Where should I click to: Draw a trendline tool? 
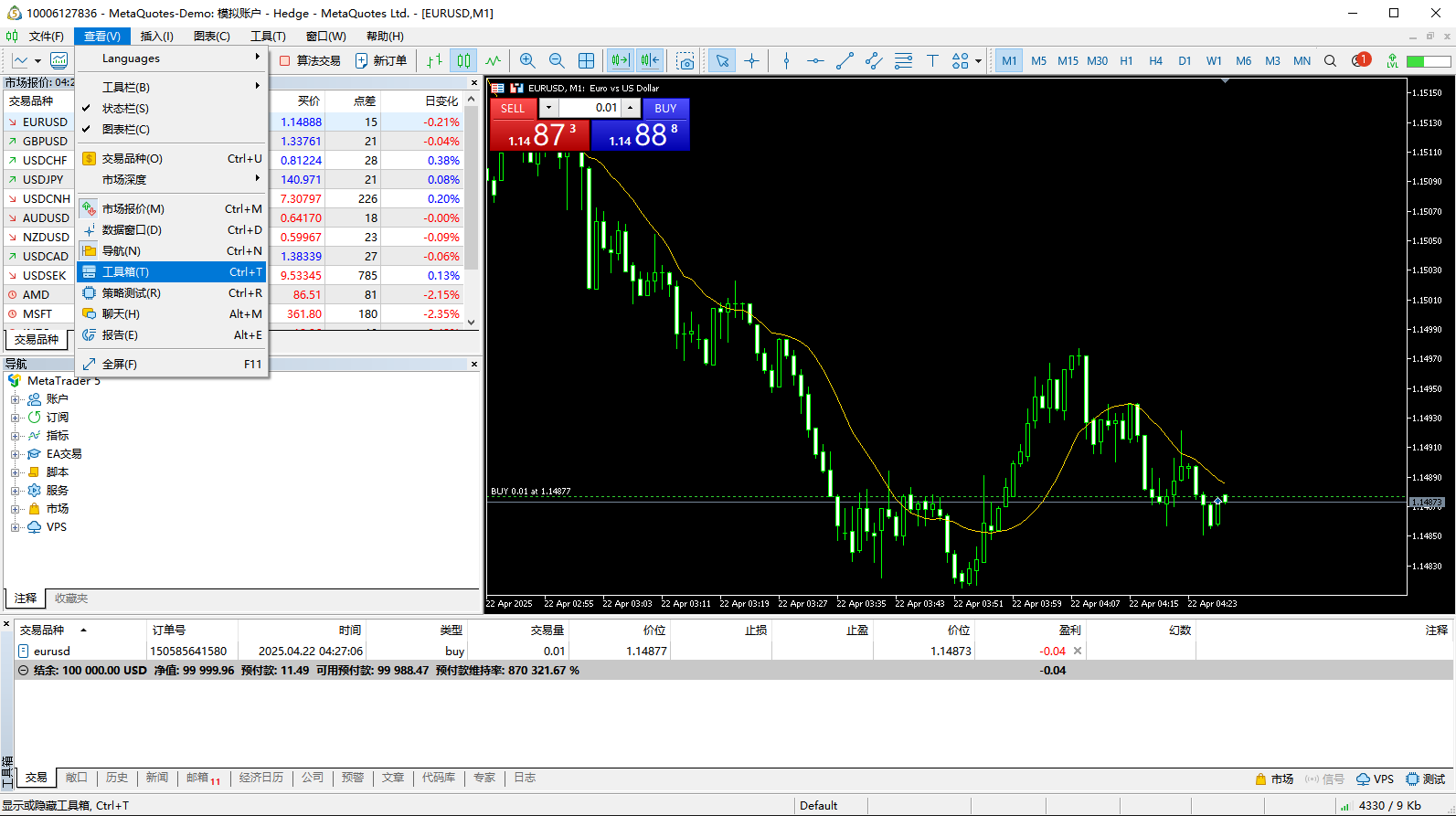pyautogui.click(x=845, y=60)
